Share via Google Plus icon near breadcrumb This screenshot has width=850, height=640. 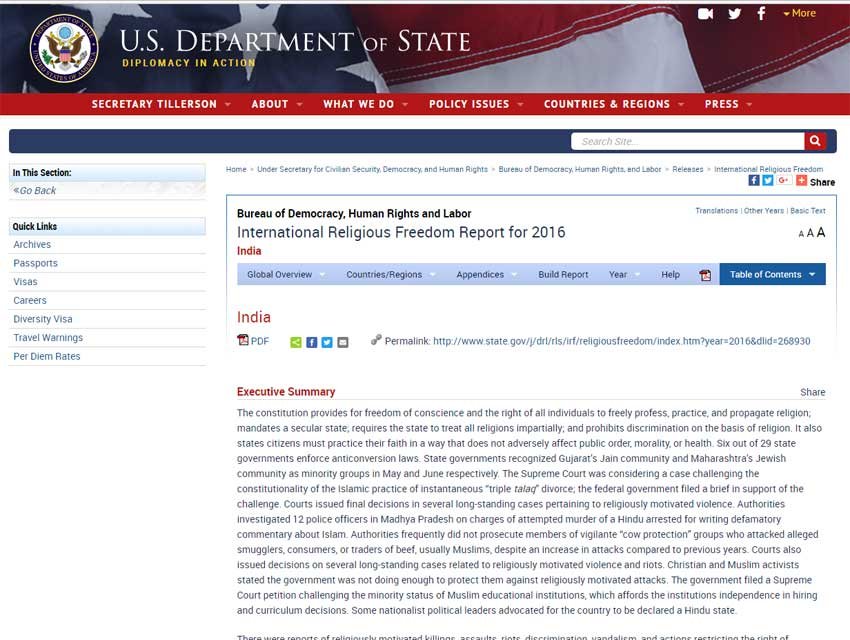pos(784,181)
